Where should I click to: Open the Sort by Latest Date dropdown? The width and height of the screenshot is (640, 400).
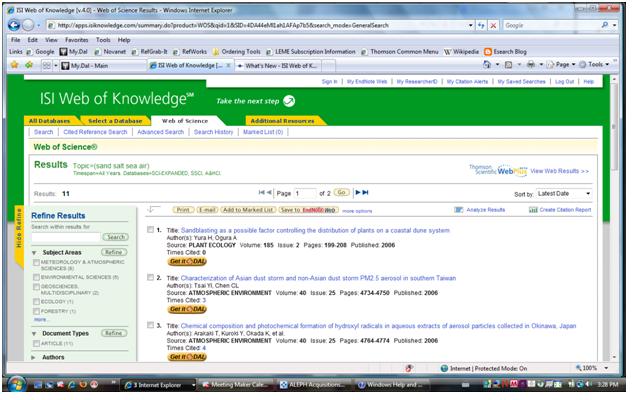point(564,193)
